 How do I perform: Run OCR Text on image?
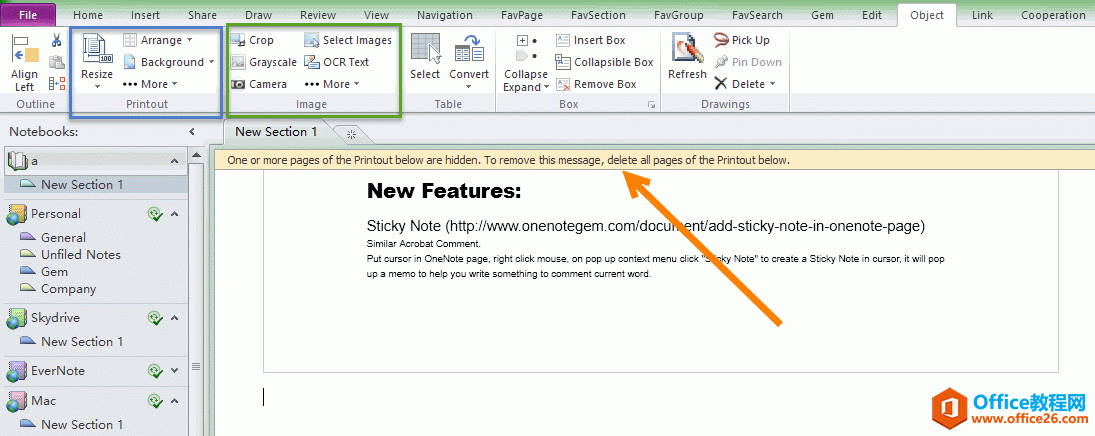[x=337, y=62]
